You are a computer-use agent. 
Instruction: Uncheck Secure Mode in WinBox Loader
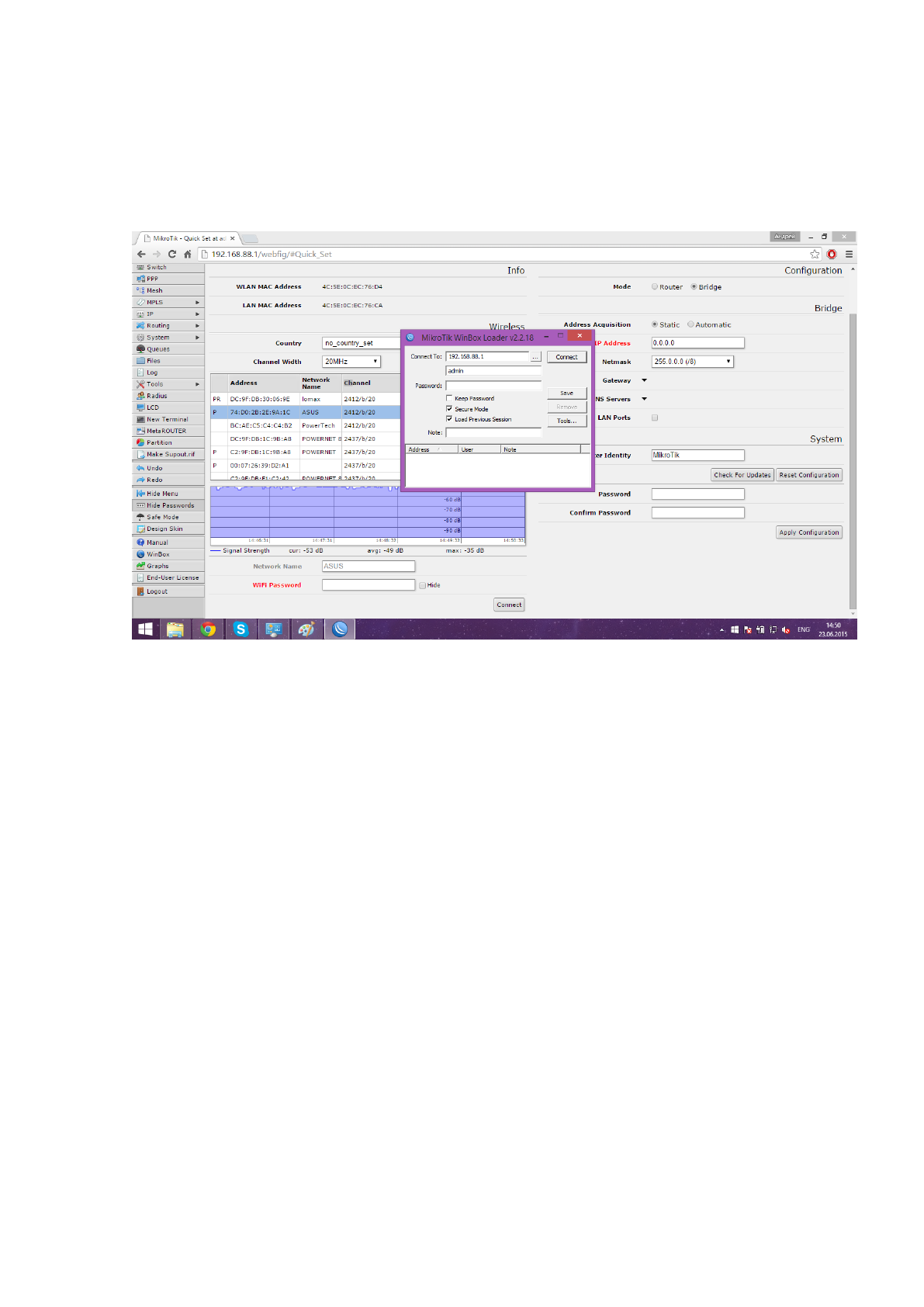click(449, 408)
